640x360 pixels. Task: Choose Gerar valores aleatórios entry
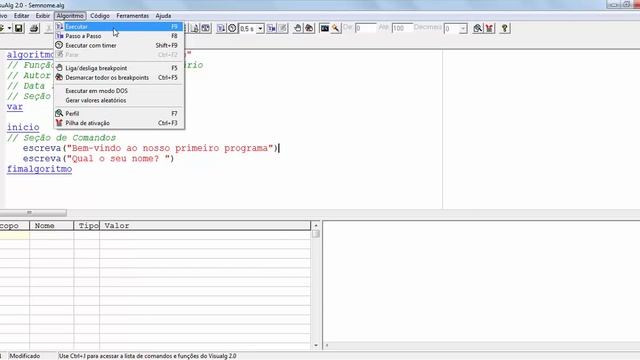pos(119,100)
